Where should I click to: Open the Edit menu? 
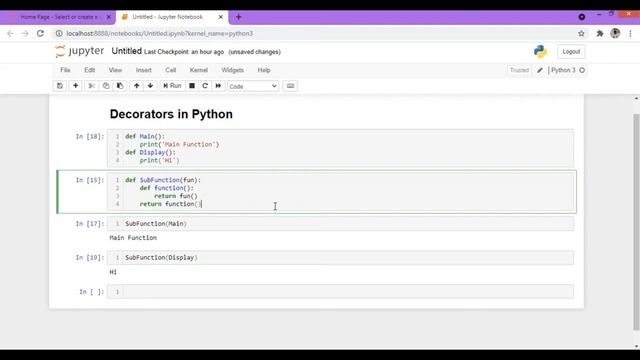[89, 70]
